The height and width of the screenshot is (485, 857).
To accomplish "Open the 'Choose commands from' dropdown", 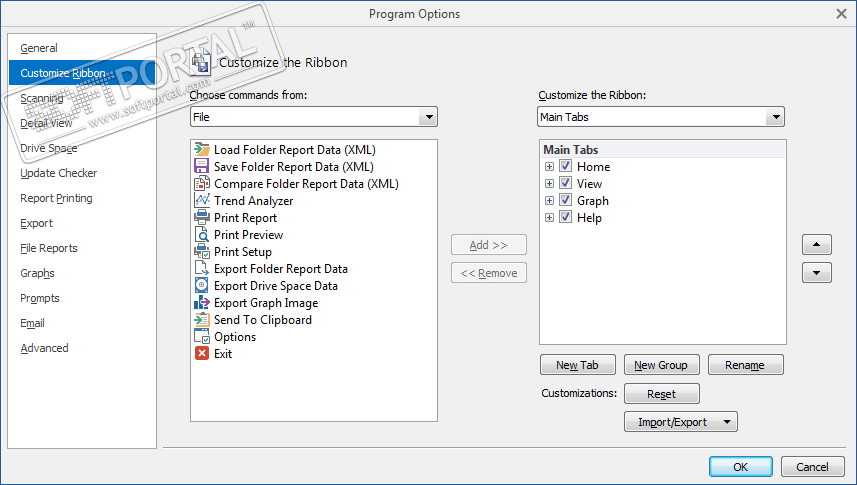I will pos(429,117).
